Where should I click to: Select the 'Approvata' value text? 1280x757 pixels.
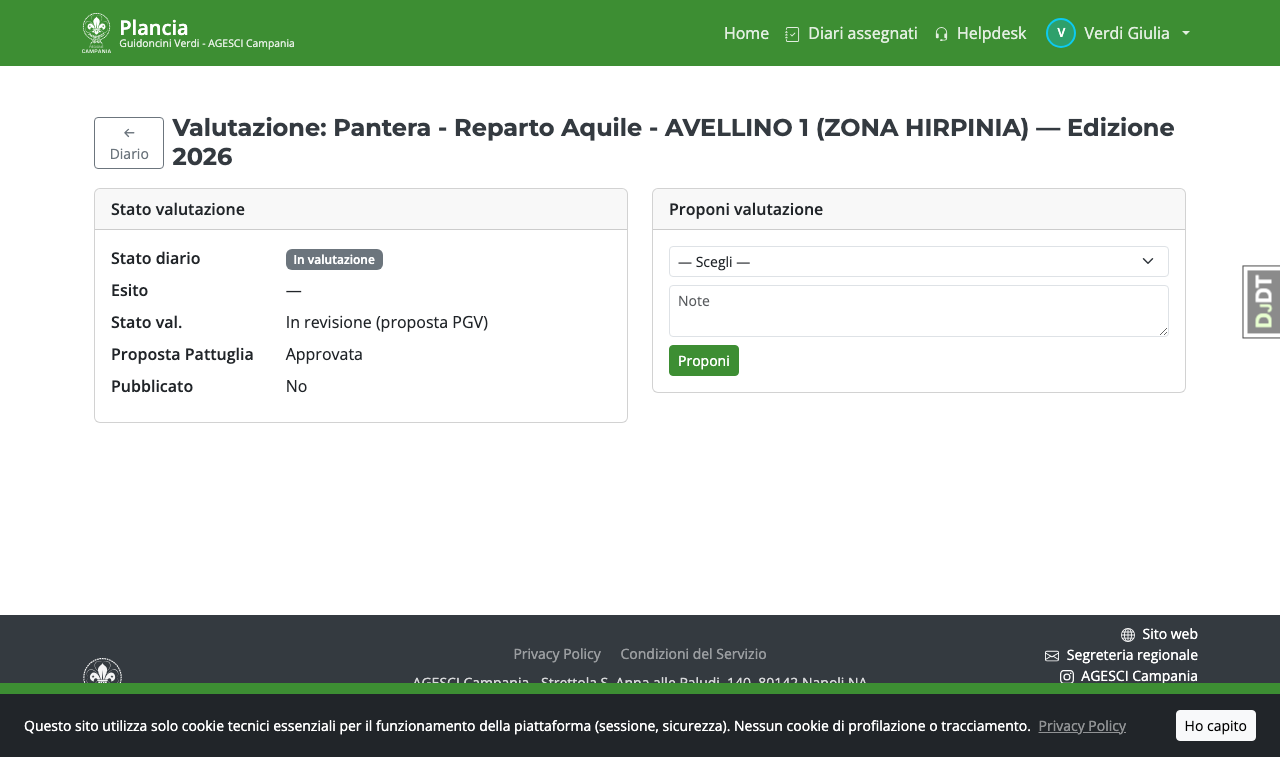point(324,354)
